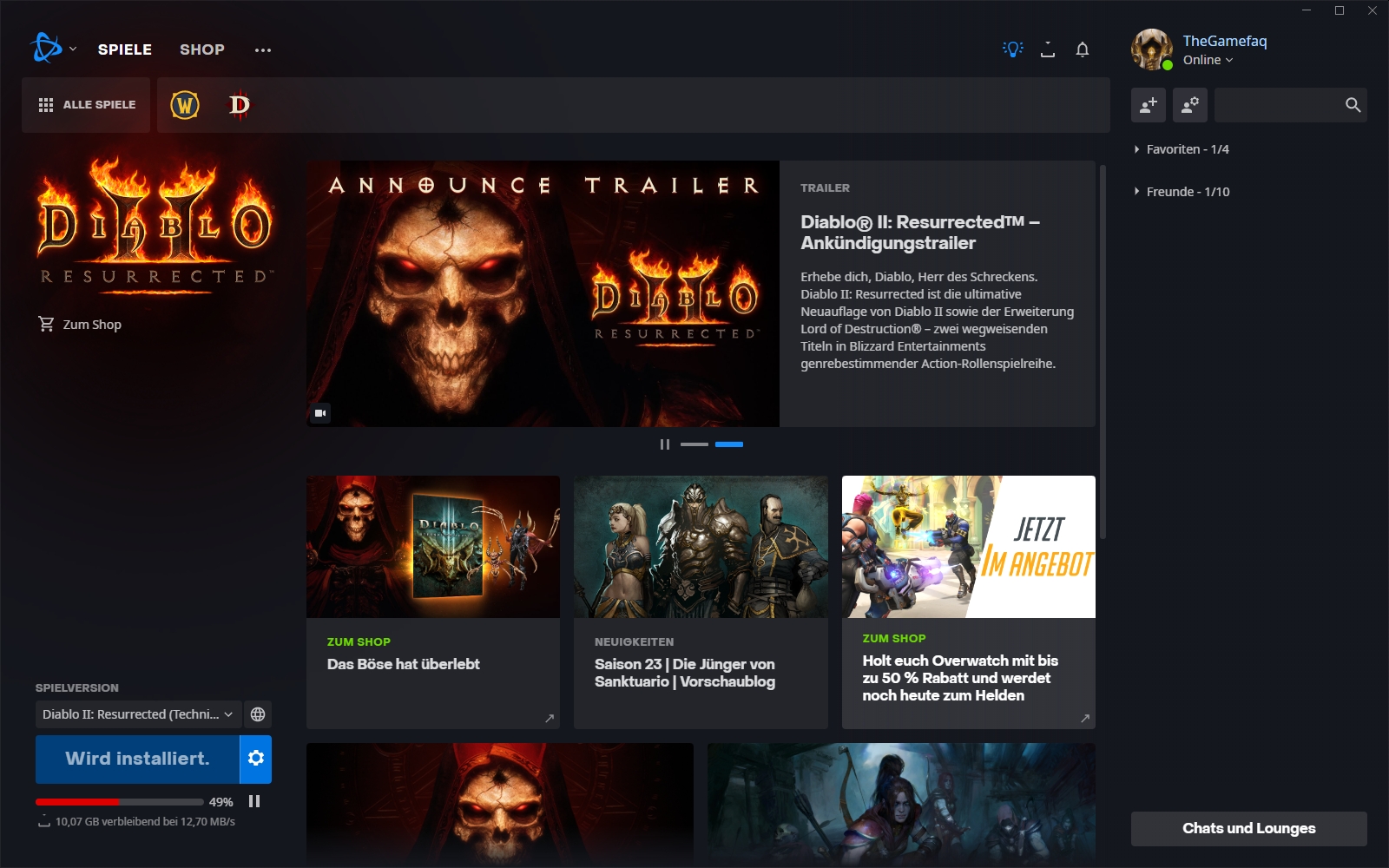This screenshot has height=868, width=1389.
Task: Click the friend search magnifier icon
Action: coord(1353,105)
